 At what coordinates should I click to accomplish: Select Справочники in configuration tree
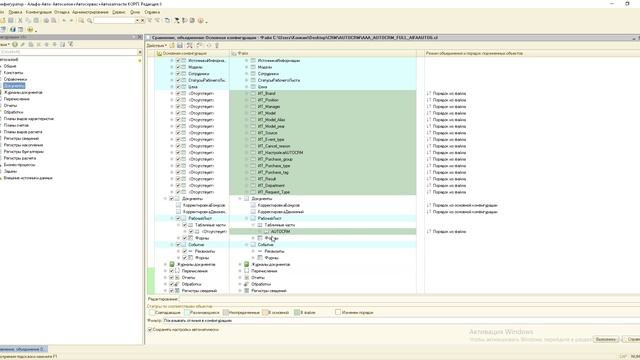coord(16,79)
